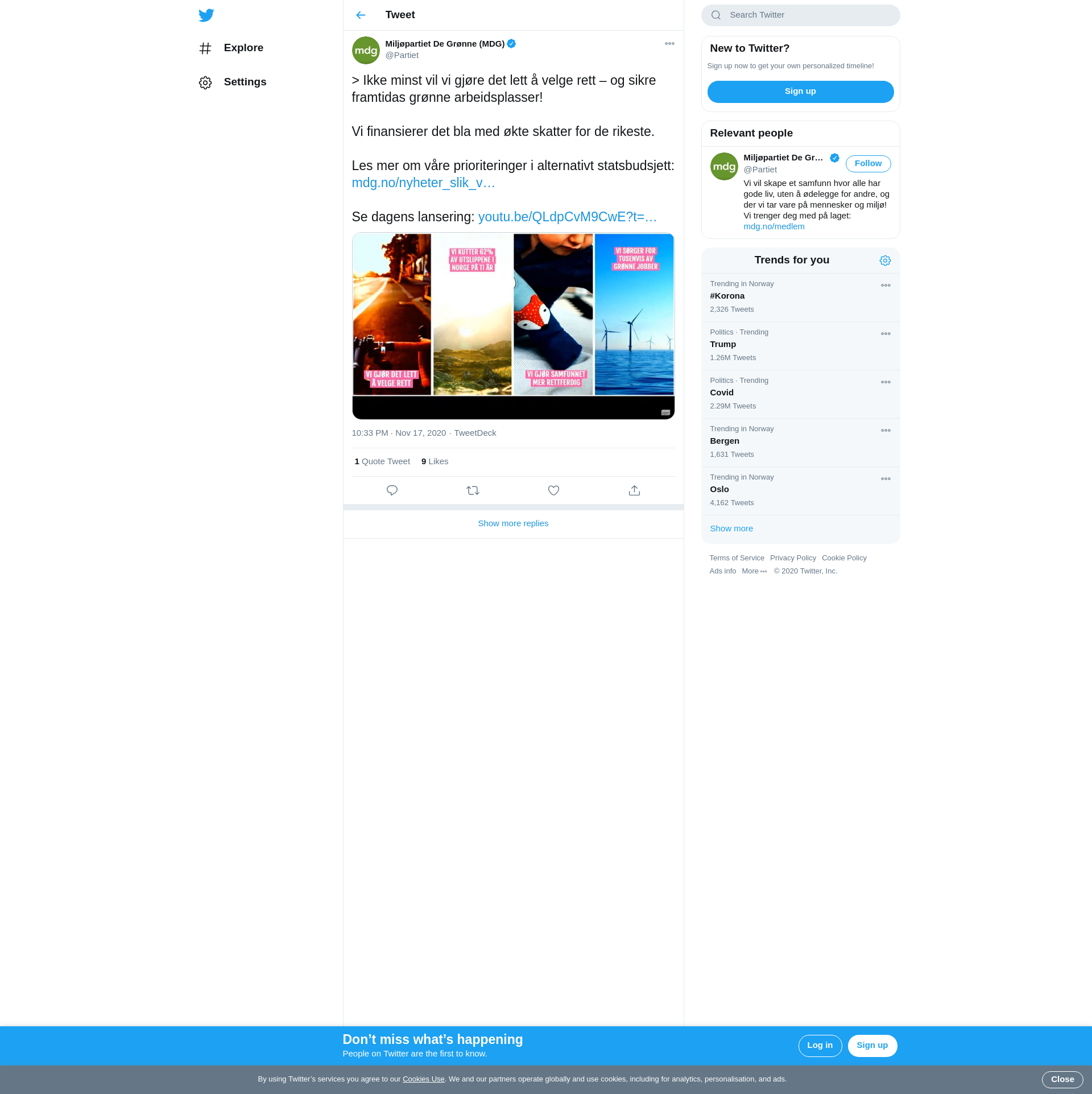The image size is (1092, 1094).
Task: Open MDG avatar in Relevant people
Action: (x=724, y=167)
